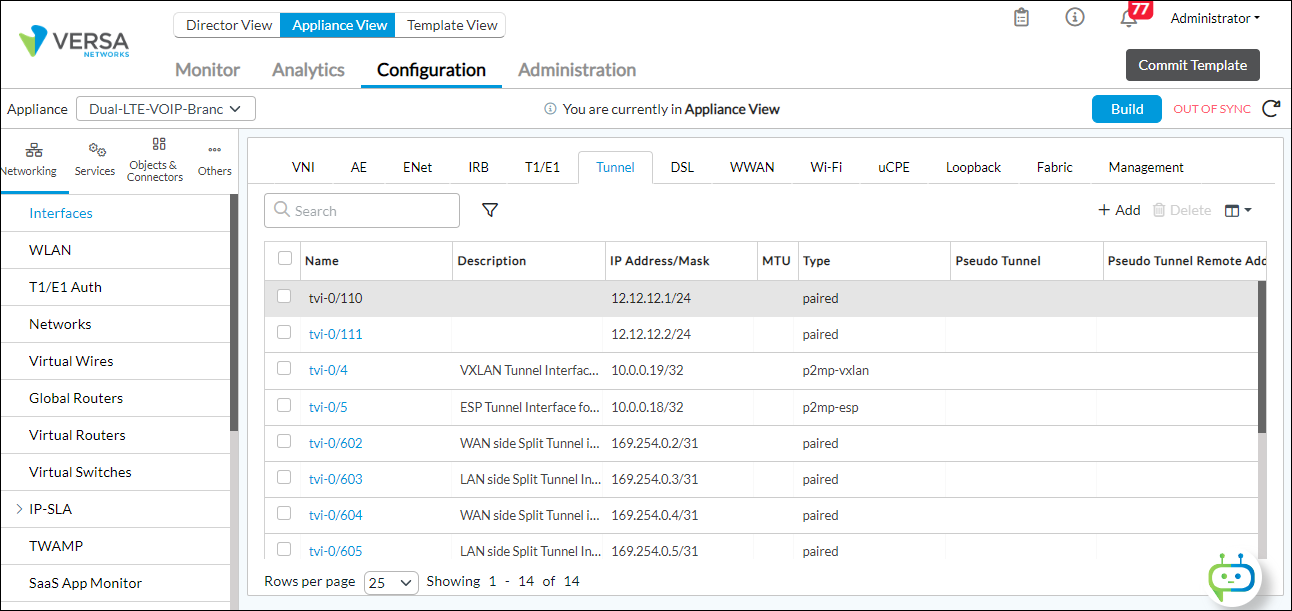
Task: Click the search magnifier icon
Action: 282,211
